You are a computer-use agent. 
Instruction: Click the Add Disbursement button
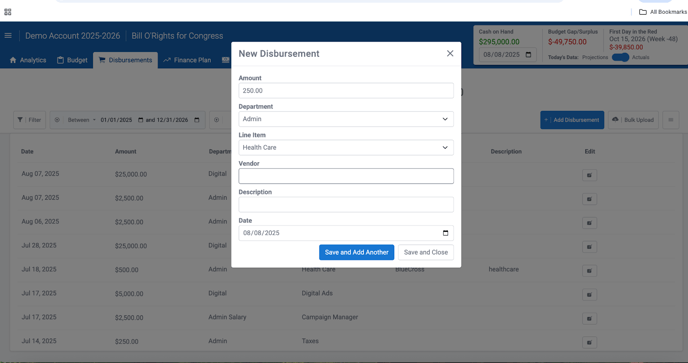(572, 120)
